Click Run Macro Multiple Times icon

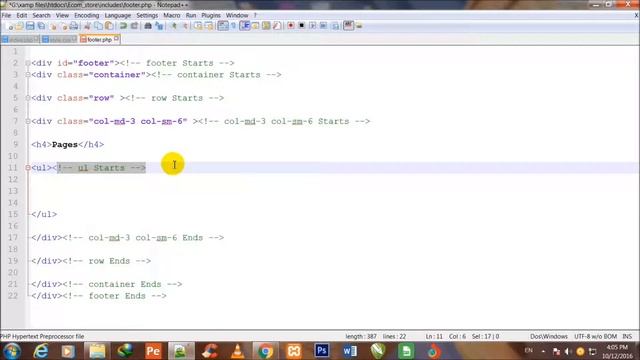pos(323,26)
